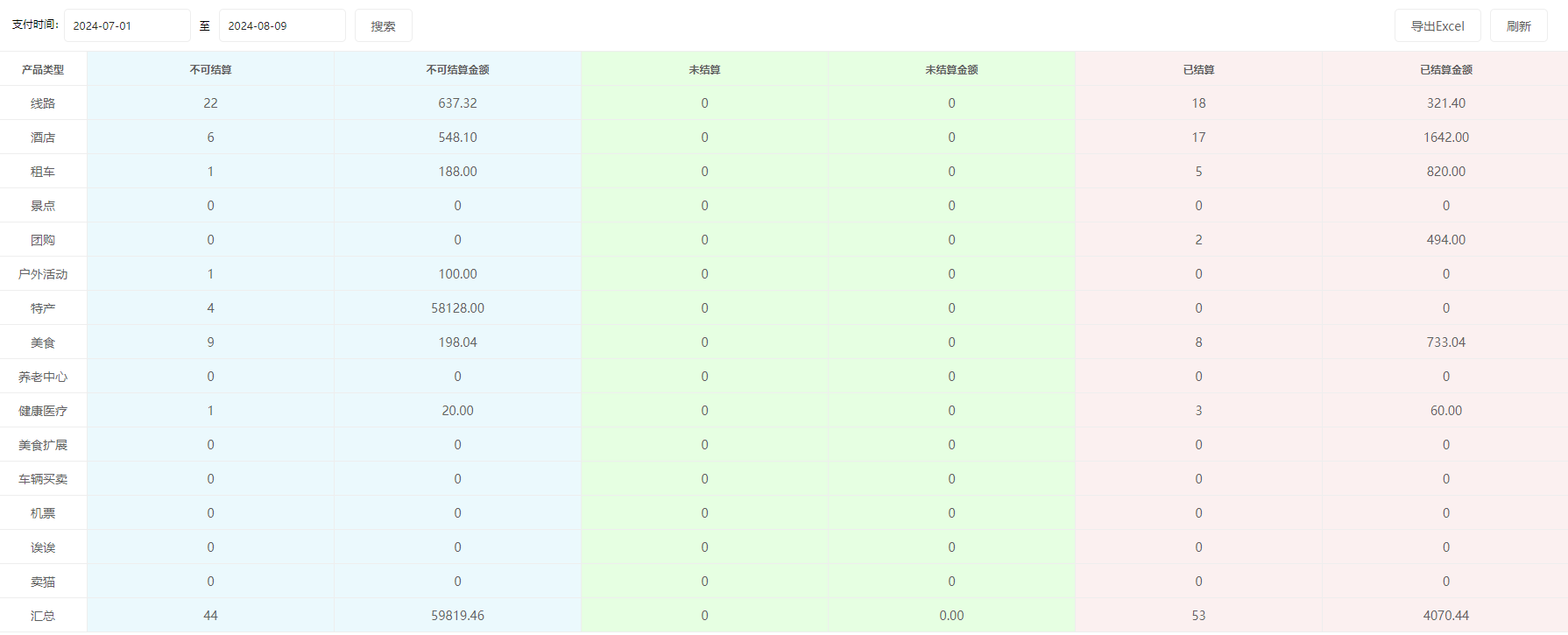Click the 不可结算金额 column header
1568x635 pixels.
point(457,70)
